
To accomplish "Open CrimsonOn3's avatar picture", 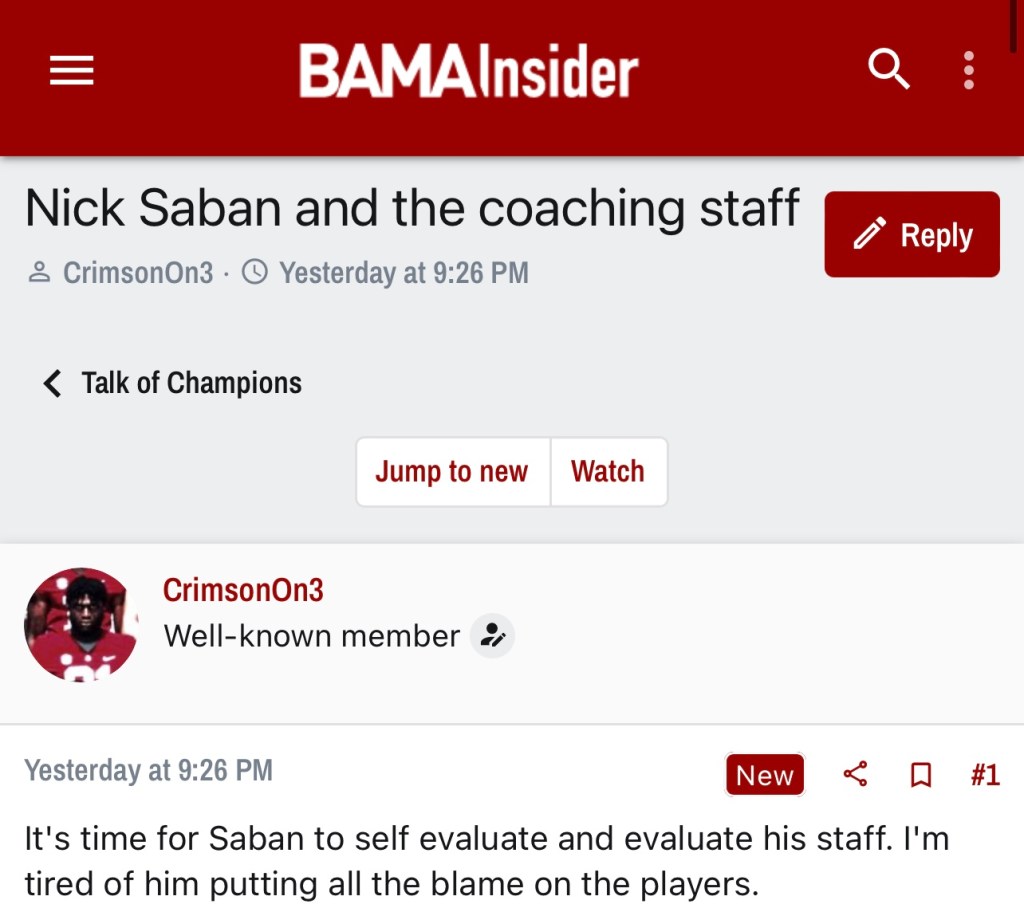I will pyautogui.click(x=80, y=625).
